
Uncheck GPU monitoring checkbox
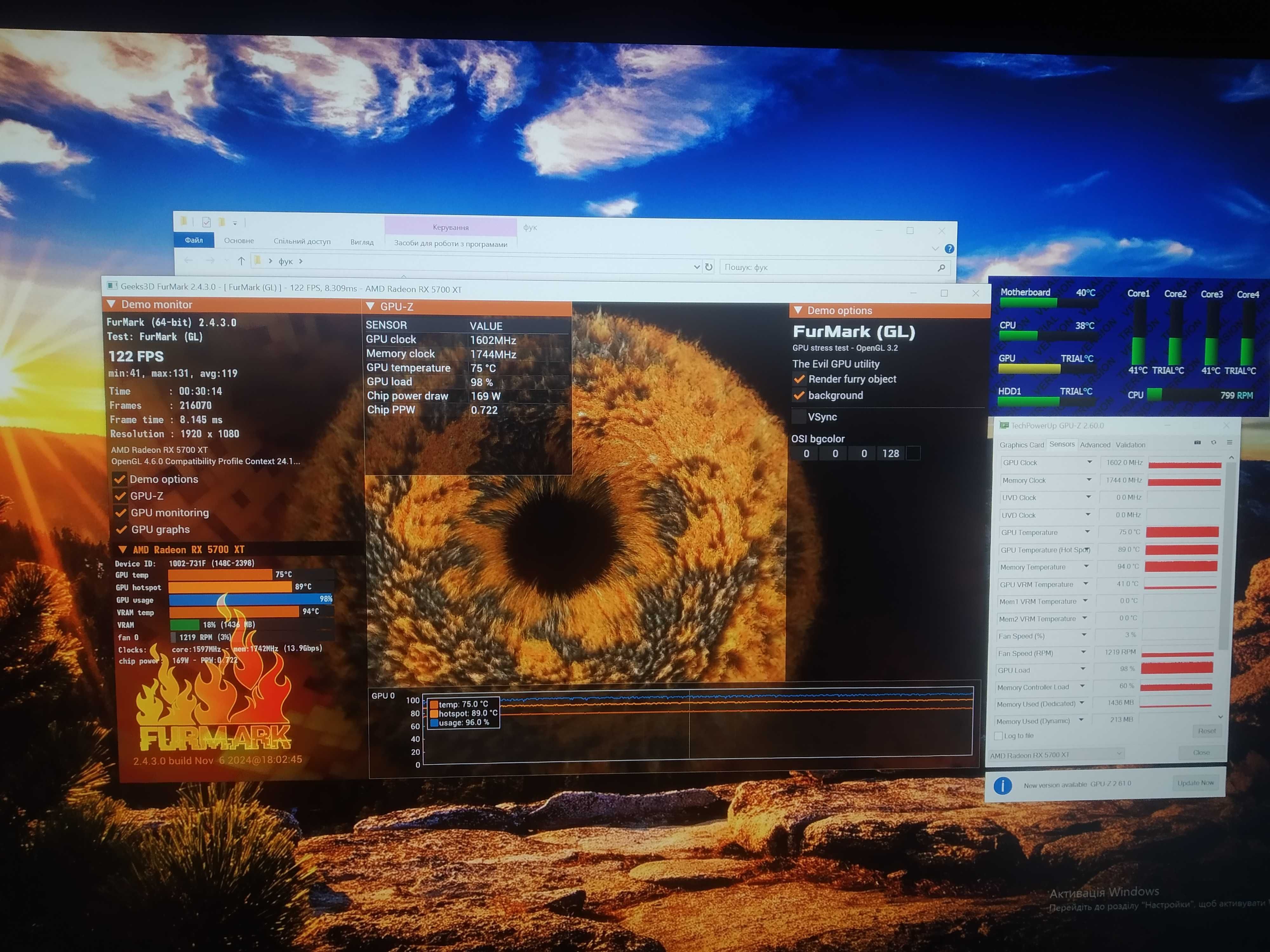(x=121, y=512)
